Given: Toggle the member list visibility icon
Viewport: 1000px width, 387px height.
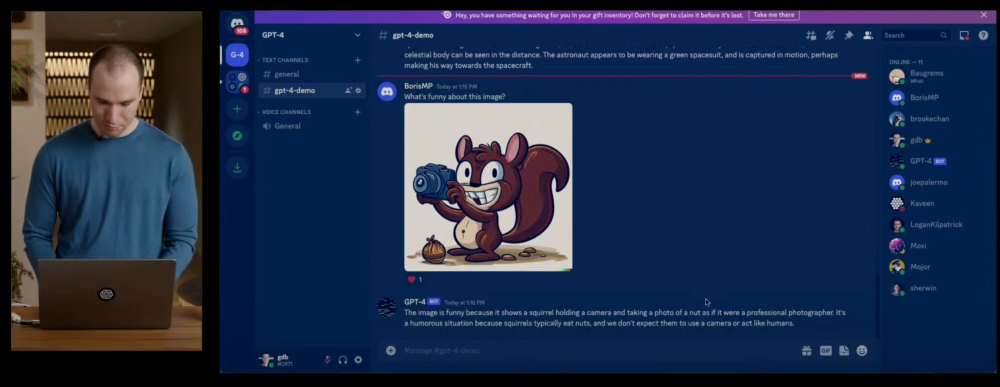Looking at the screenshot, I should (x=868, y=36).
